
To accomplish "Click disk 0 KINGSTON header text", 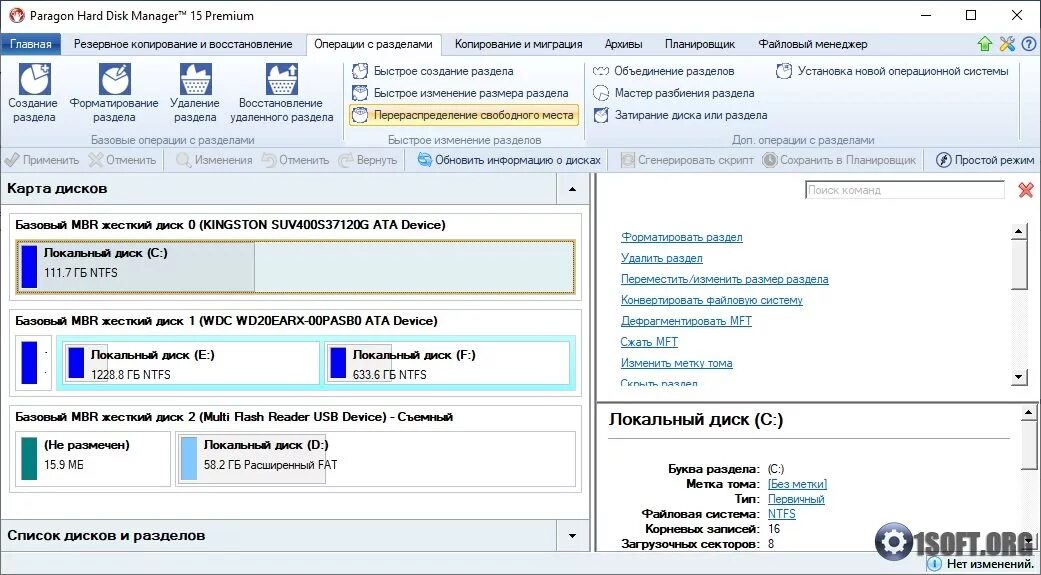I will 230,225.
